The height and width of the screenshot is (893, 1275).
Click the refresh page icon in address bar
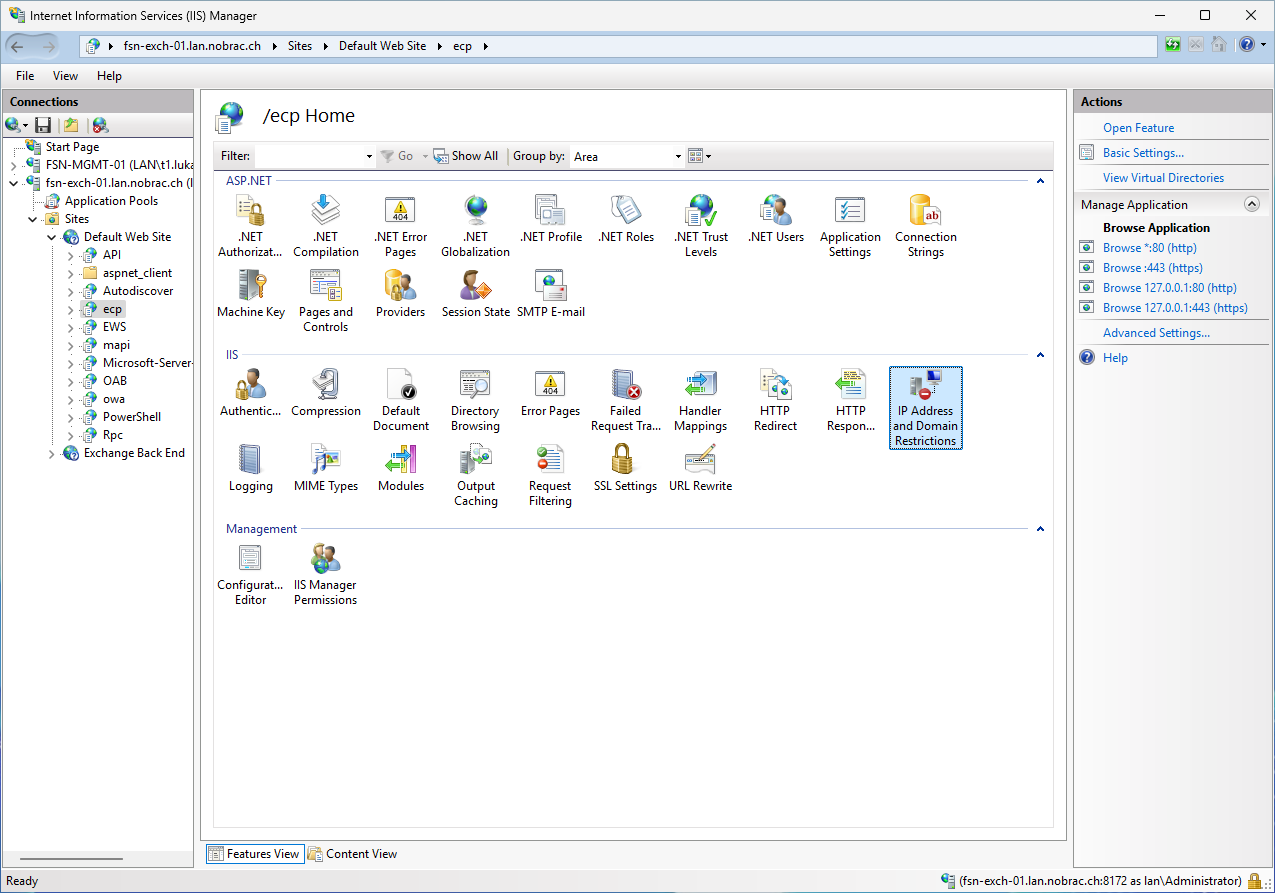1173,45
